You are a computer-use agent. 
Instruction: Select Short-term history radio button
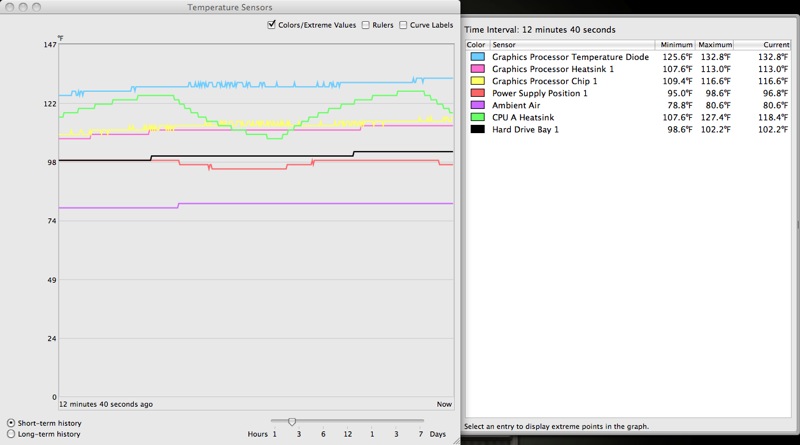[11, 423]
